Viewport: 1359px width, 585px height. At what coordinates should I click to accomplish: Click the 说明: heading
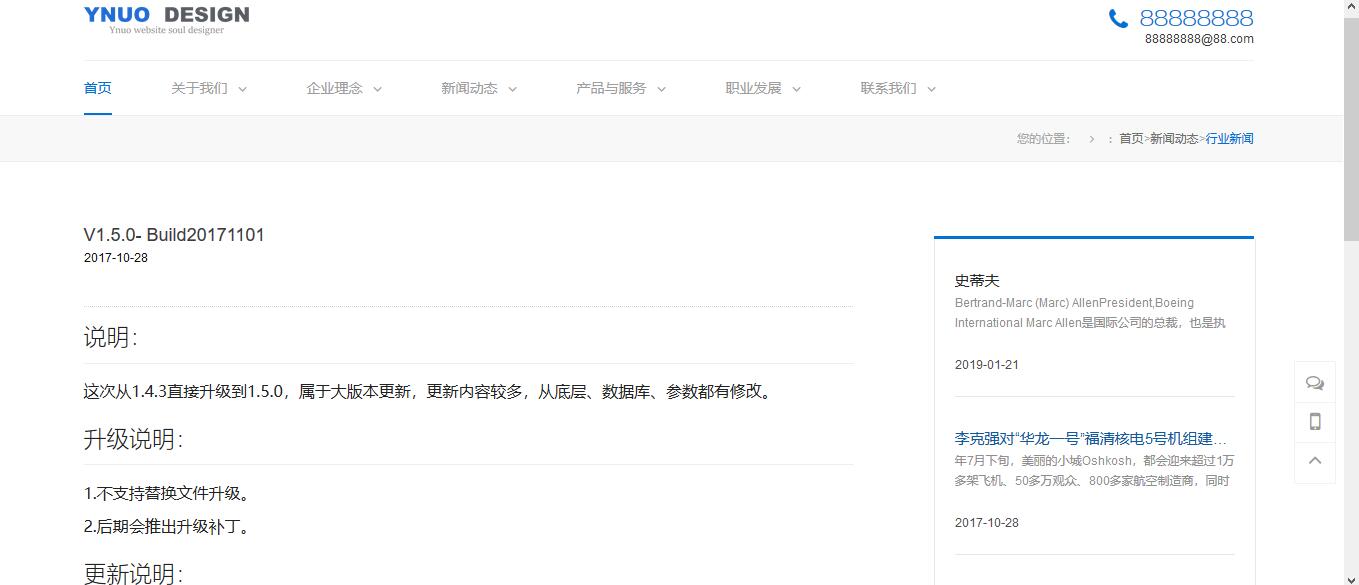tap(111, 337)
